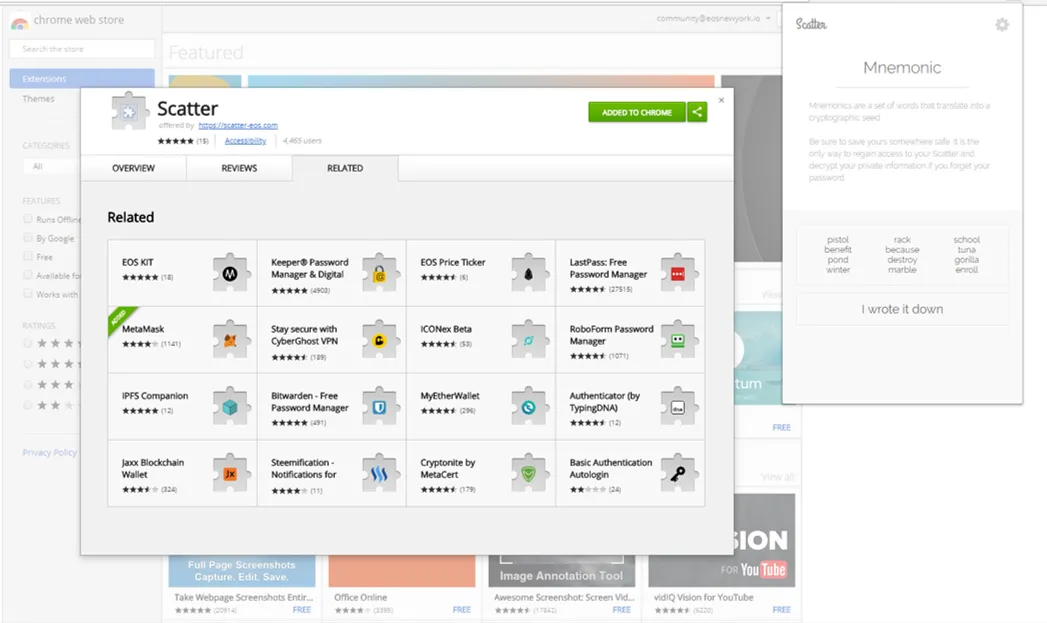Check the Free feature checkbox
The height and width of the screenshot is (623, 1047).
[27, 256]
